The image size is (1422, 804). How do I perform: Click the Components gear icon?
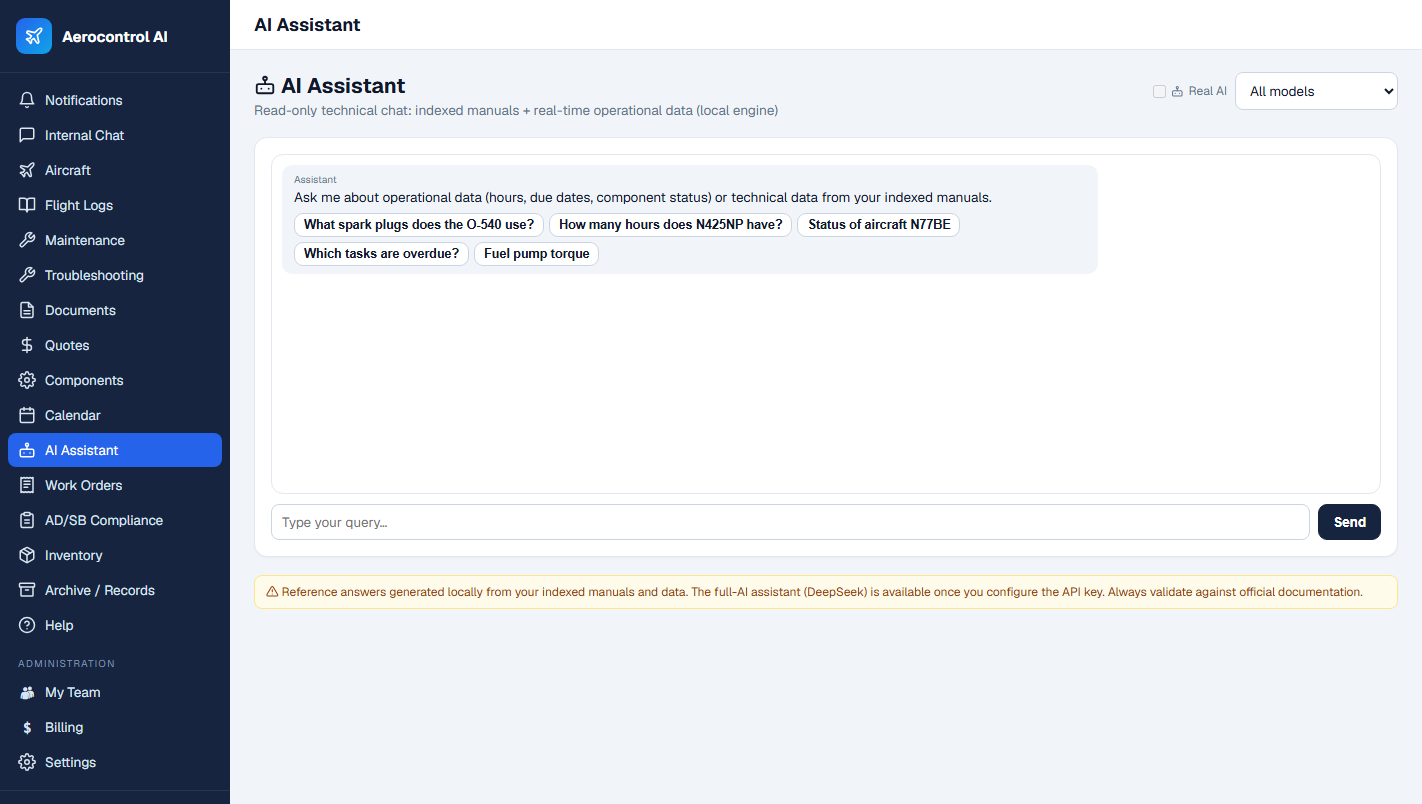click(27, 380)
